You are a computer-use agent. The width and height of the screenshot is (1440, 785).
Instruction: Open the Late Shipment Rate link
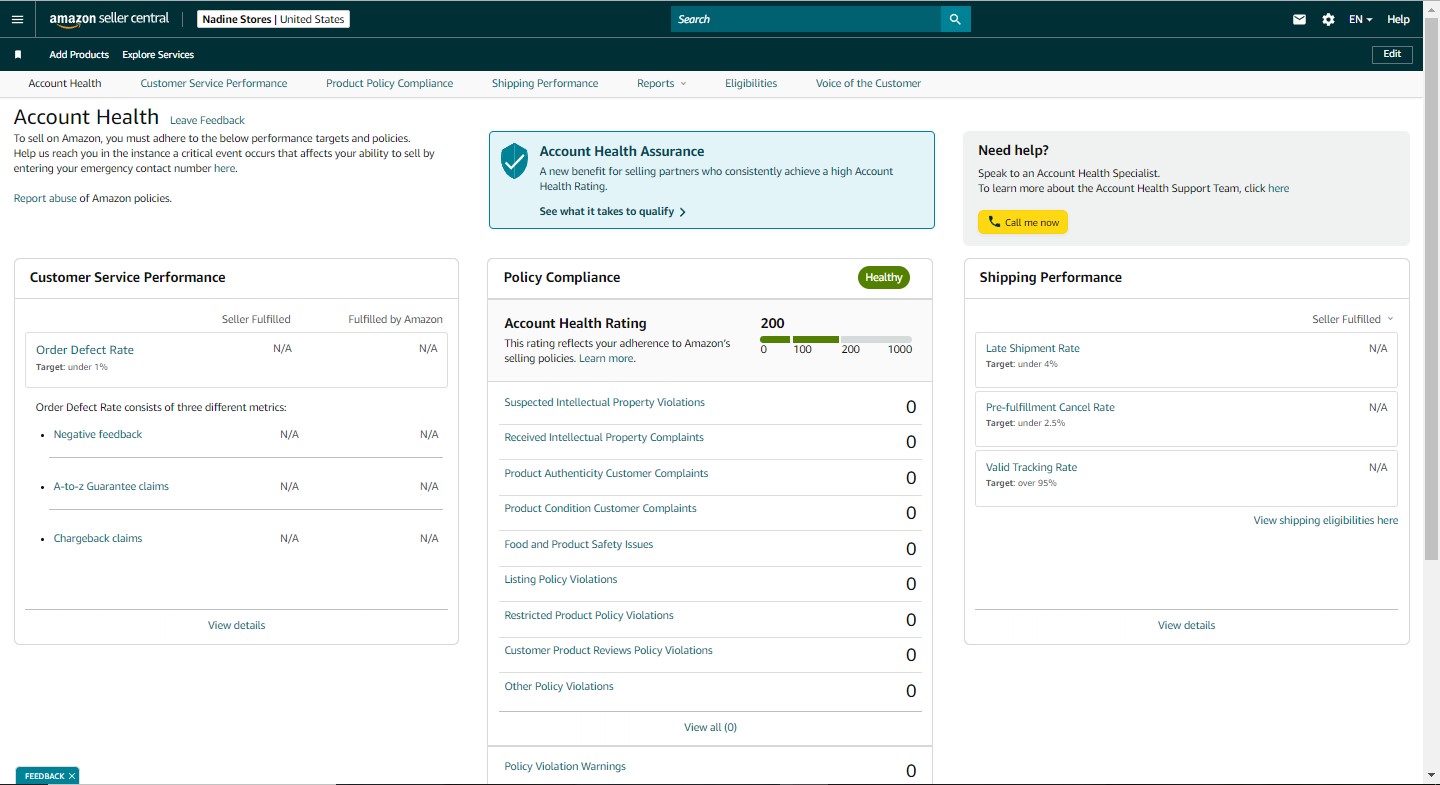pyautogui.click(x=1033, y=348)
